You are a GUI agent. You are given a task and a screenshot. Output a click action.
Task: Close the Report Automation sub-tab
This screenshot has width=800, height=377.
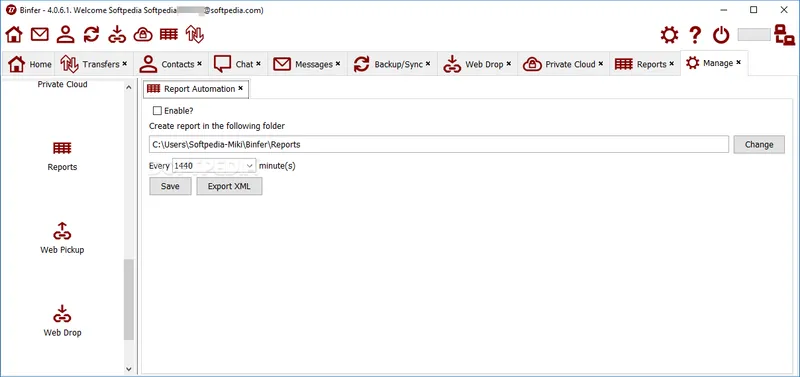pyautogui.click(x=240, y=88)
